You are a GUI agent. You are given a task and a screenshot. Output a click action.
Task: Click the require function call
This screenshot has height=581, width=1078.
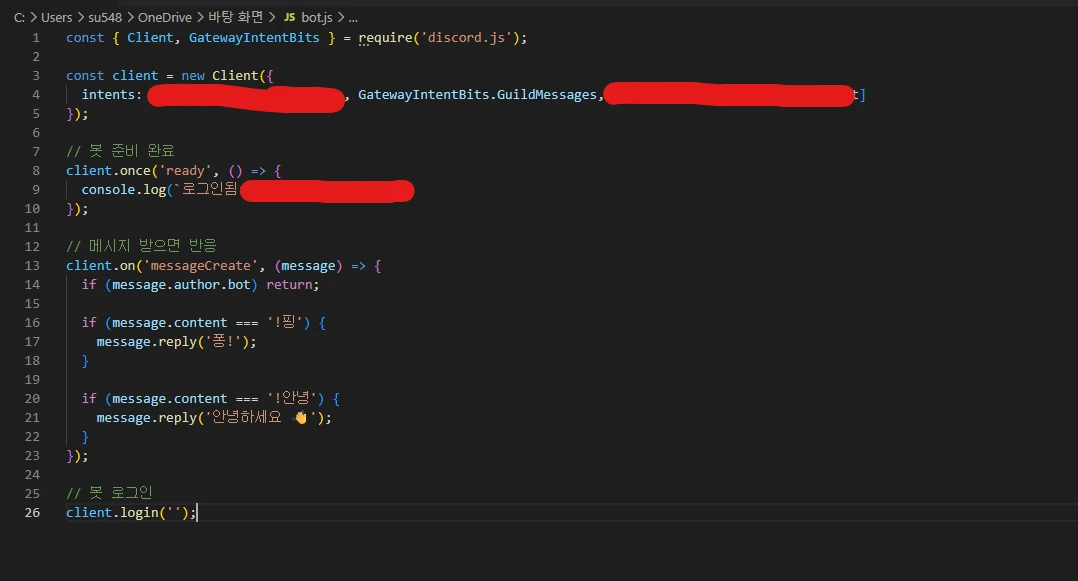[389, 38]
